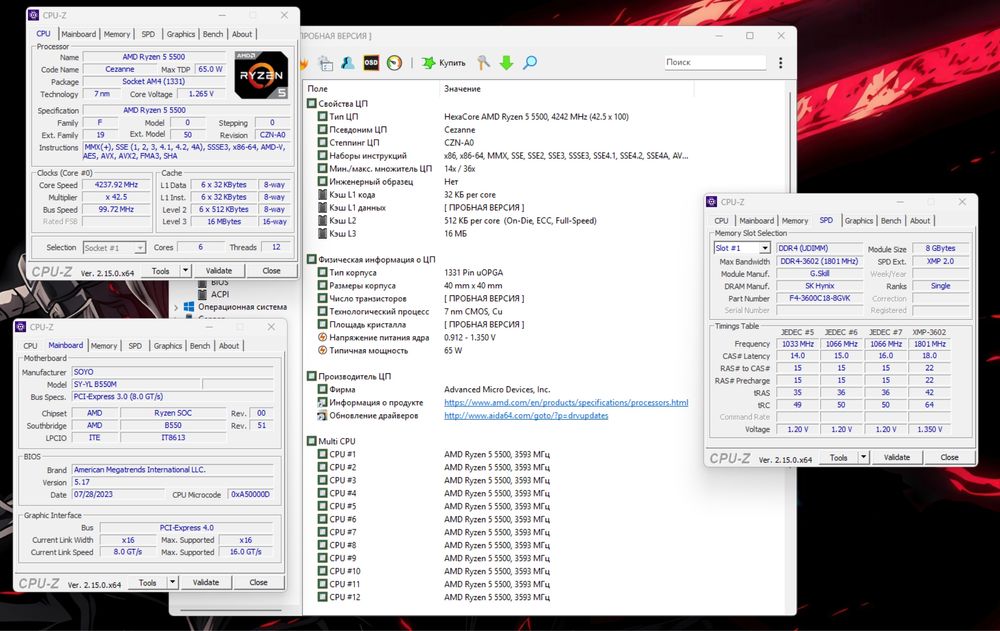Expand the Операционная система tree node
1000x631 pixels.
click(x=177, y=308)
